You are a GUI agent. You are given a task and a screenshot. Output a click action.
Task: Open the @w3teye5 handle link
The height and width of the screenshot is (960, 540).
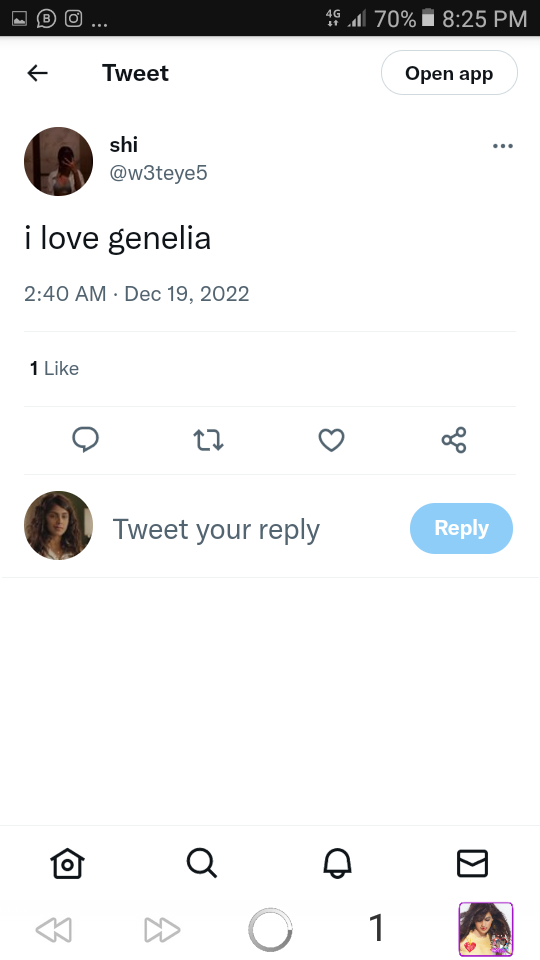tap(159, 173)
